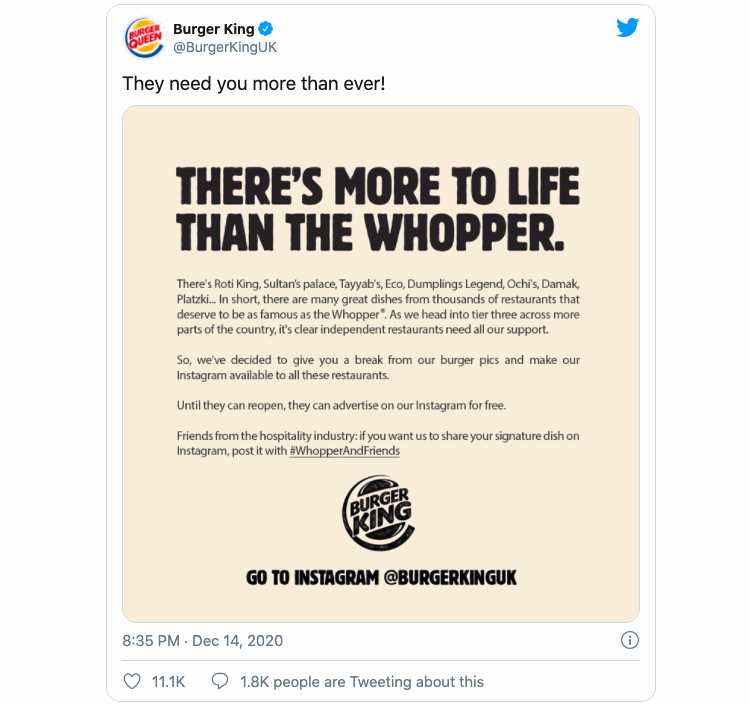The height and width of the screenshot is (705, 749).
Task: Click the tweet info circle icon
Action: pos(630,640)
